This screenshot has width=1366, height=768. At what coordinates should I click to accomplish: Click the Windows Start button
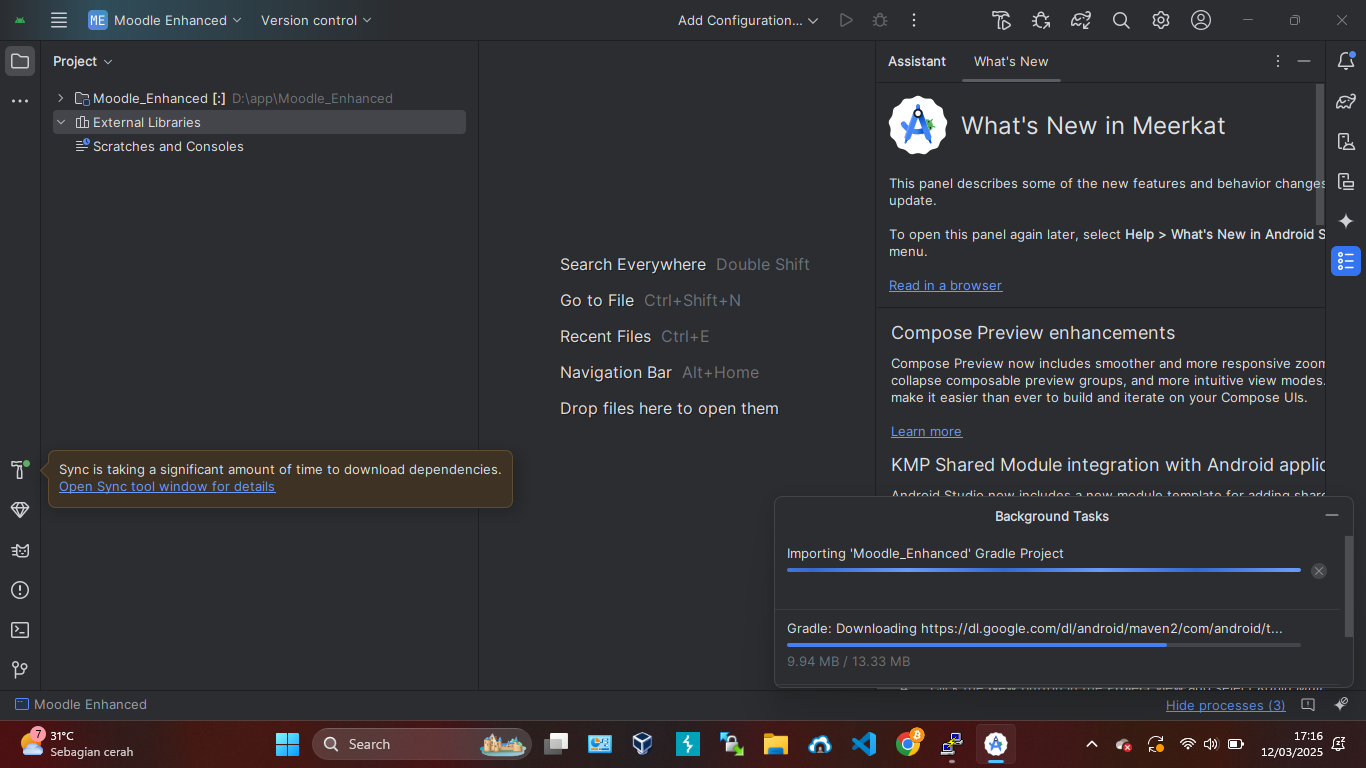coord(287,744)
